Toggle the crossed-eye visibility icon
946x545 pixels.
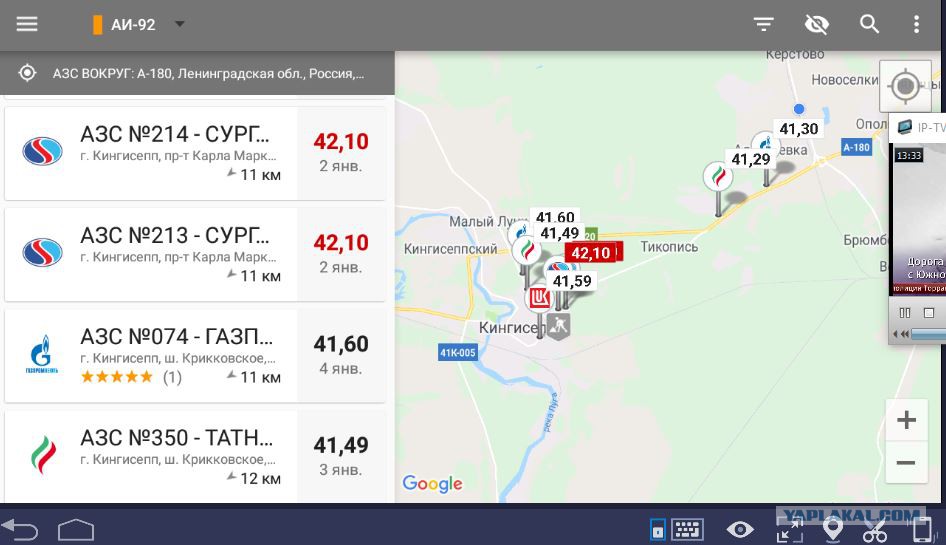(816, 24)
